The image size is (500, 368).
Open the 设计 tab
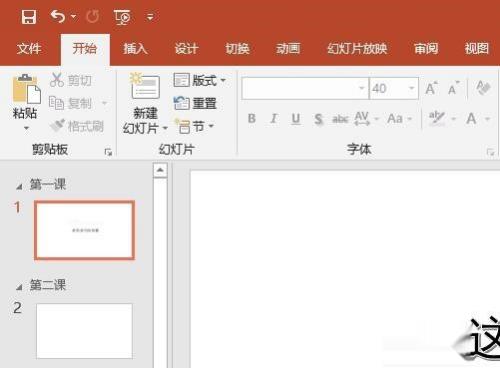coord(186,49)
